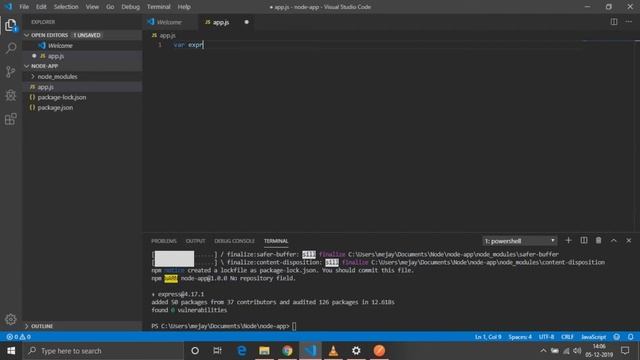Open Windows Settings from the taskbar

point(356,351)
